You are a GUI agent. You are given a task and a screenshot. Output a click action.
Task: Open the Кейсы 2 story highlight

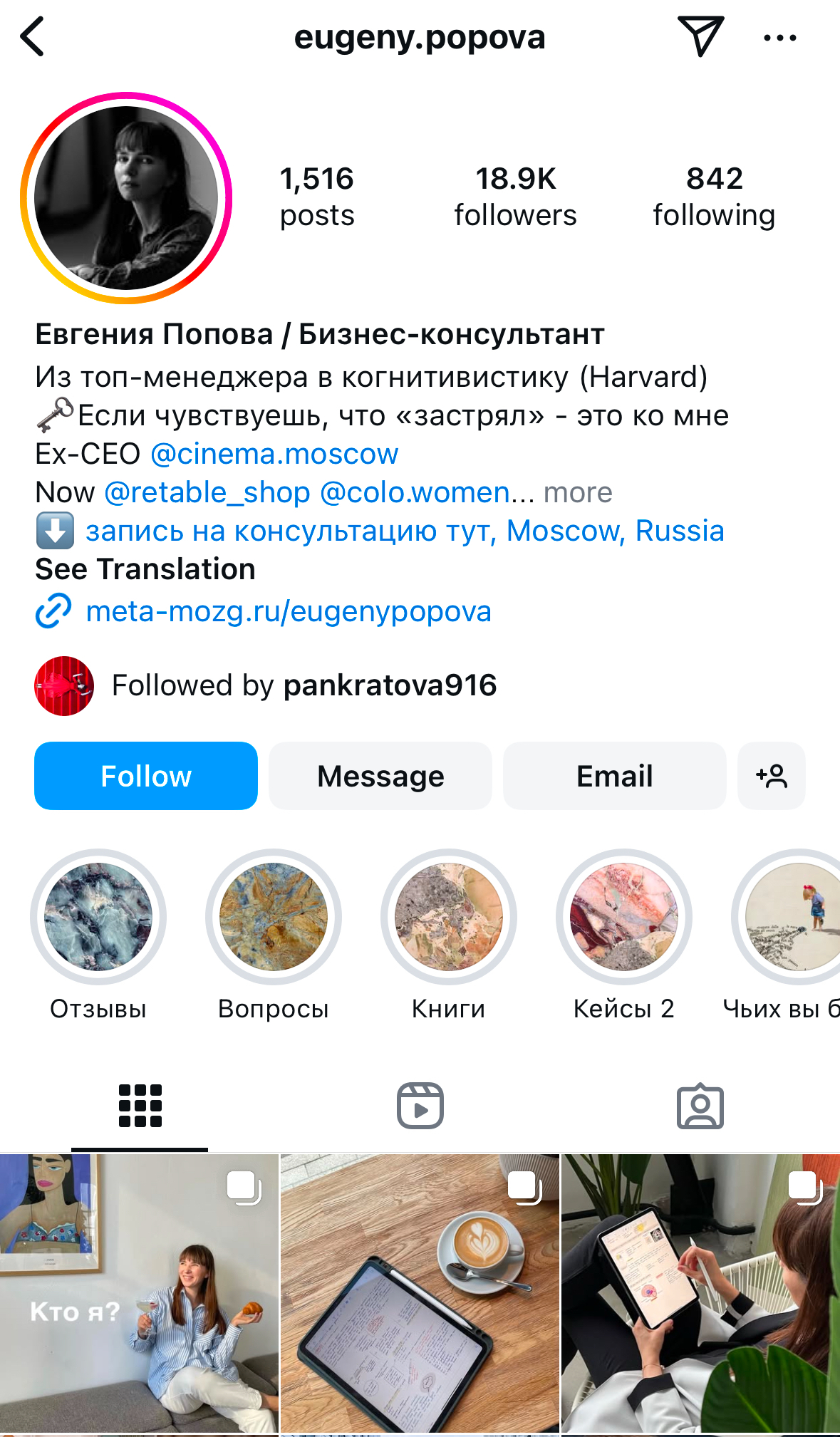pos(624,917)
